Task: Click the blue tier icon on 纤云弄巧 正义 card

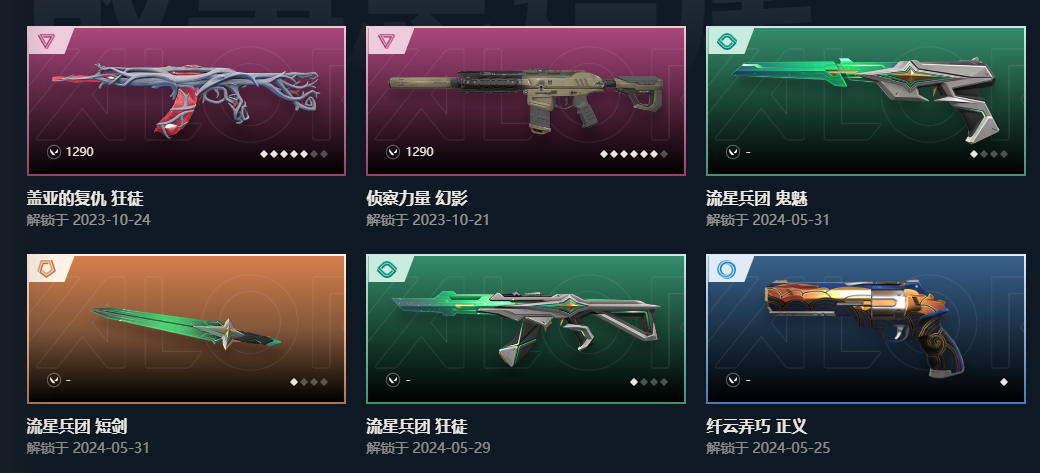Action: [x=726, y=269]
